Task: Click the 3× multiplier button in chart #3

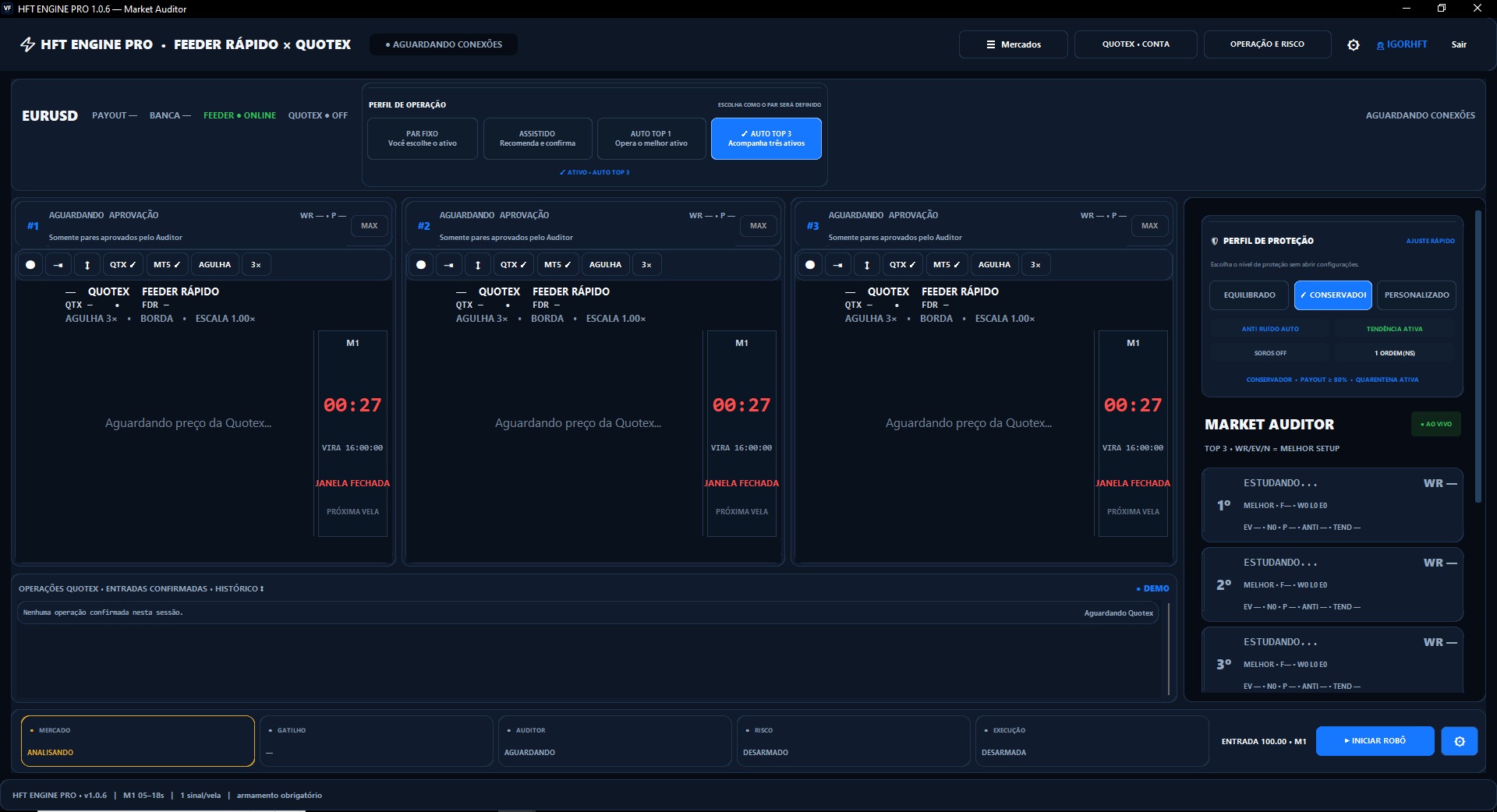Action: click(1035, 265)
